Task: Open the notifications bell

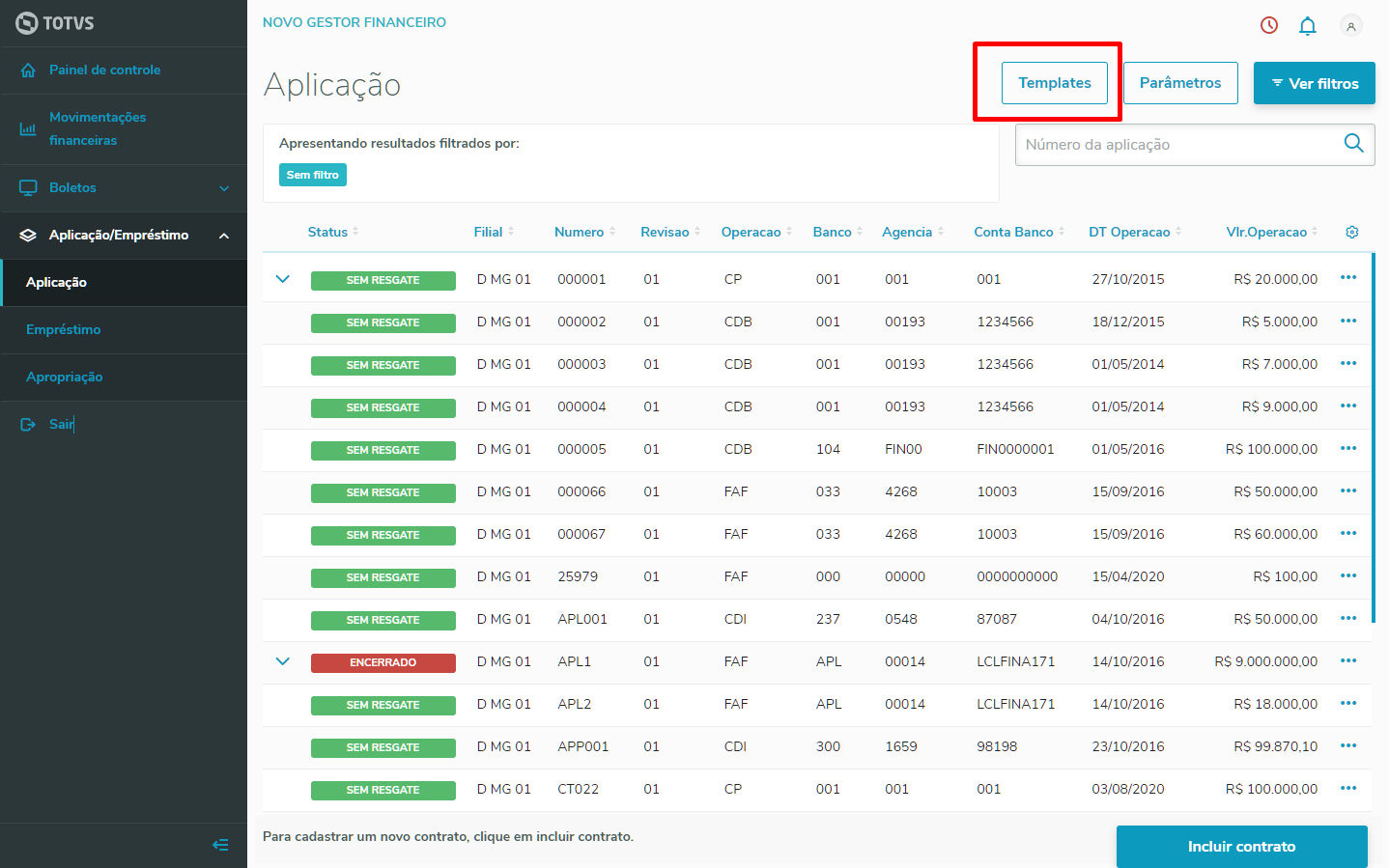Action: 1308,26
